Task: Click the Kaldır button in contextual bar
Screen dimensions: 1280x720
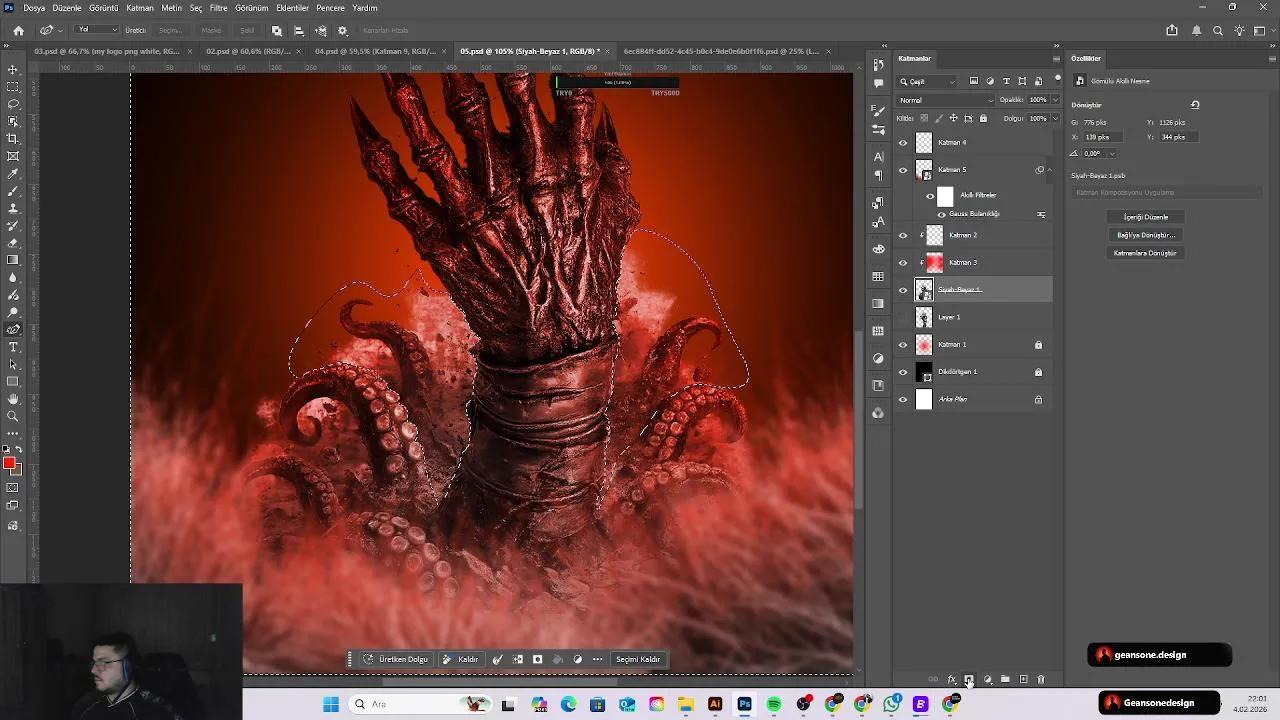Action: coord(461,660)
